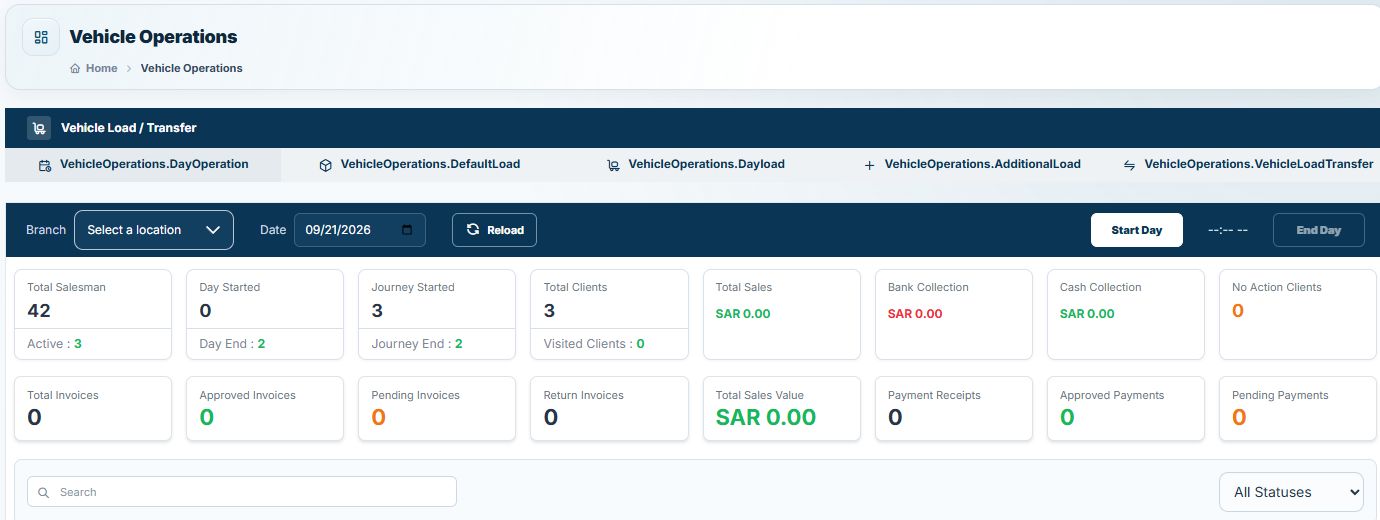Viewport: 1380px width, 520px height.
Task: Click the Total Clients card
Action: click(x=609, y=314)
